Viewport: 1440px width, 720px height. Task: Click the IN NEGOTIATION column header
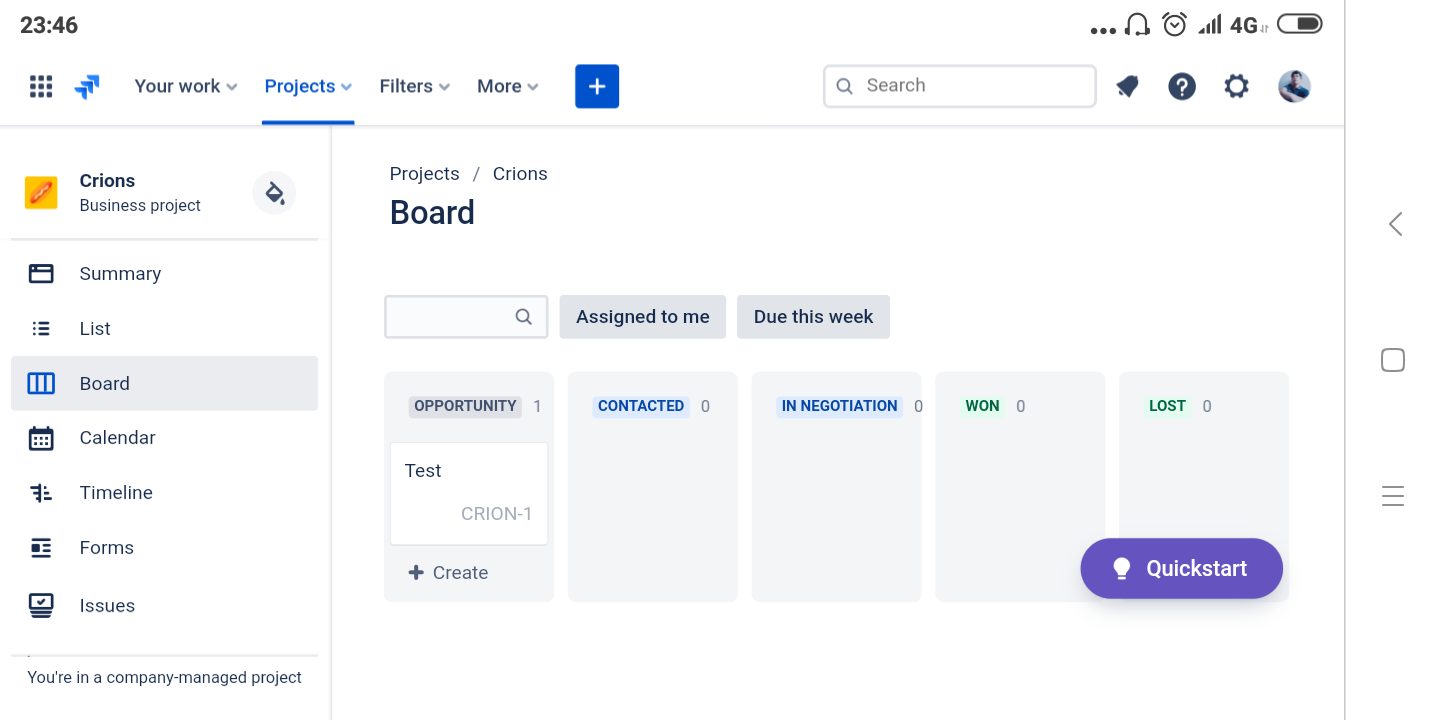[x=839, y=406]
